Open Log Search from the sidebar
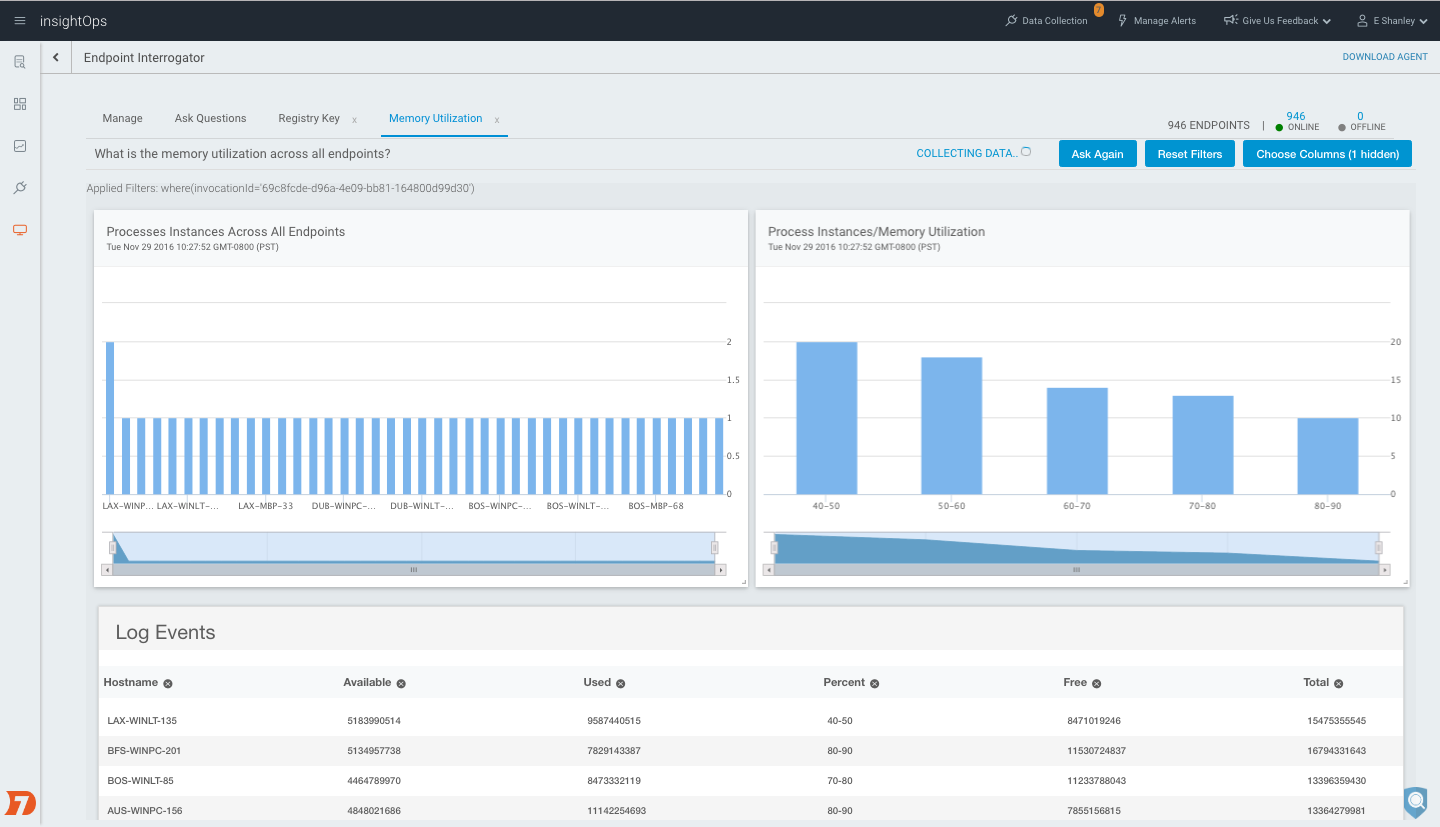Image resolution: width=1440 pixels, height=827 pixels. coord(20,62)
